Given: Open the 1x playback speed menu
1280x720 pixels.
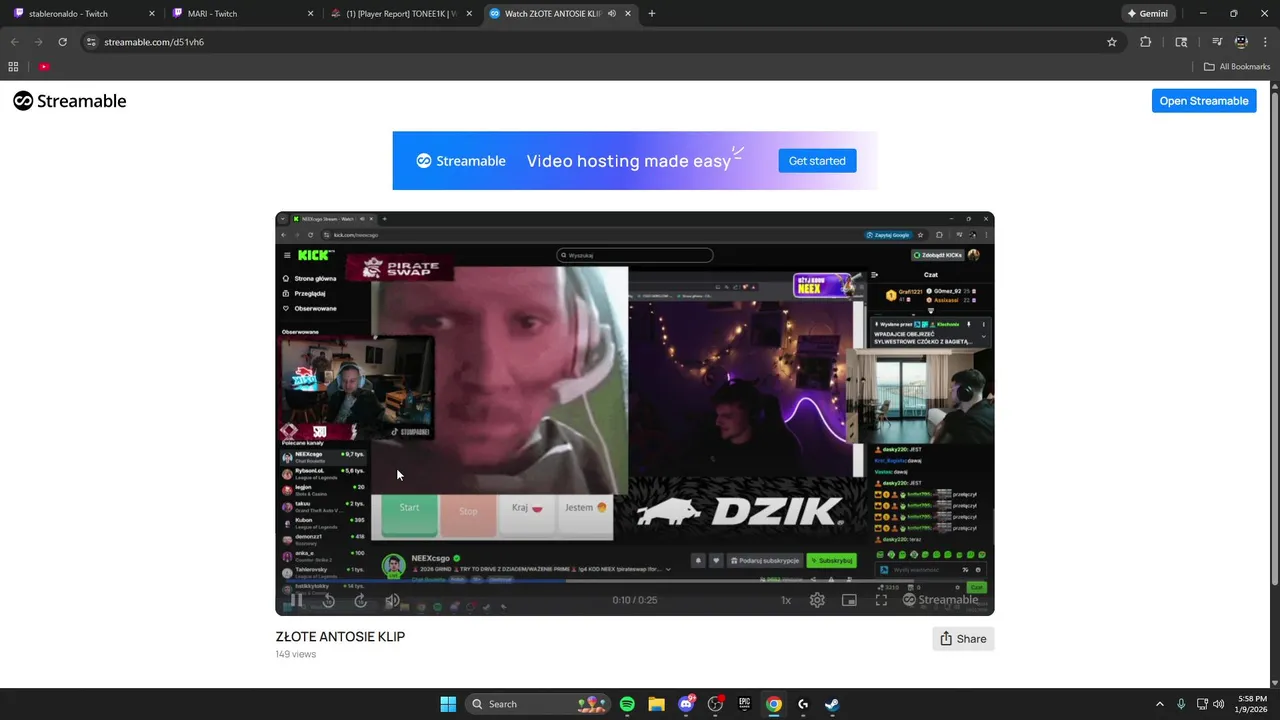Looking at the screenshot, I should click(786, 600).
